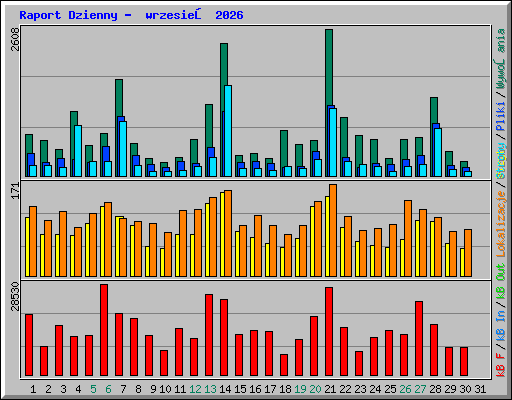
Task: Click the orange sites bar for day 1
Action: pyautogui.click(x=33, y=241)
